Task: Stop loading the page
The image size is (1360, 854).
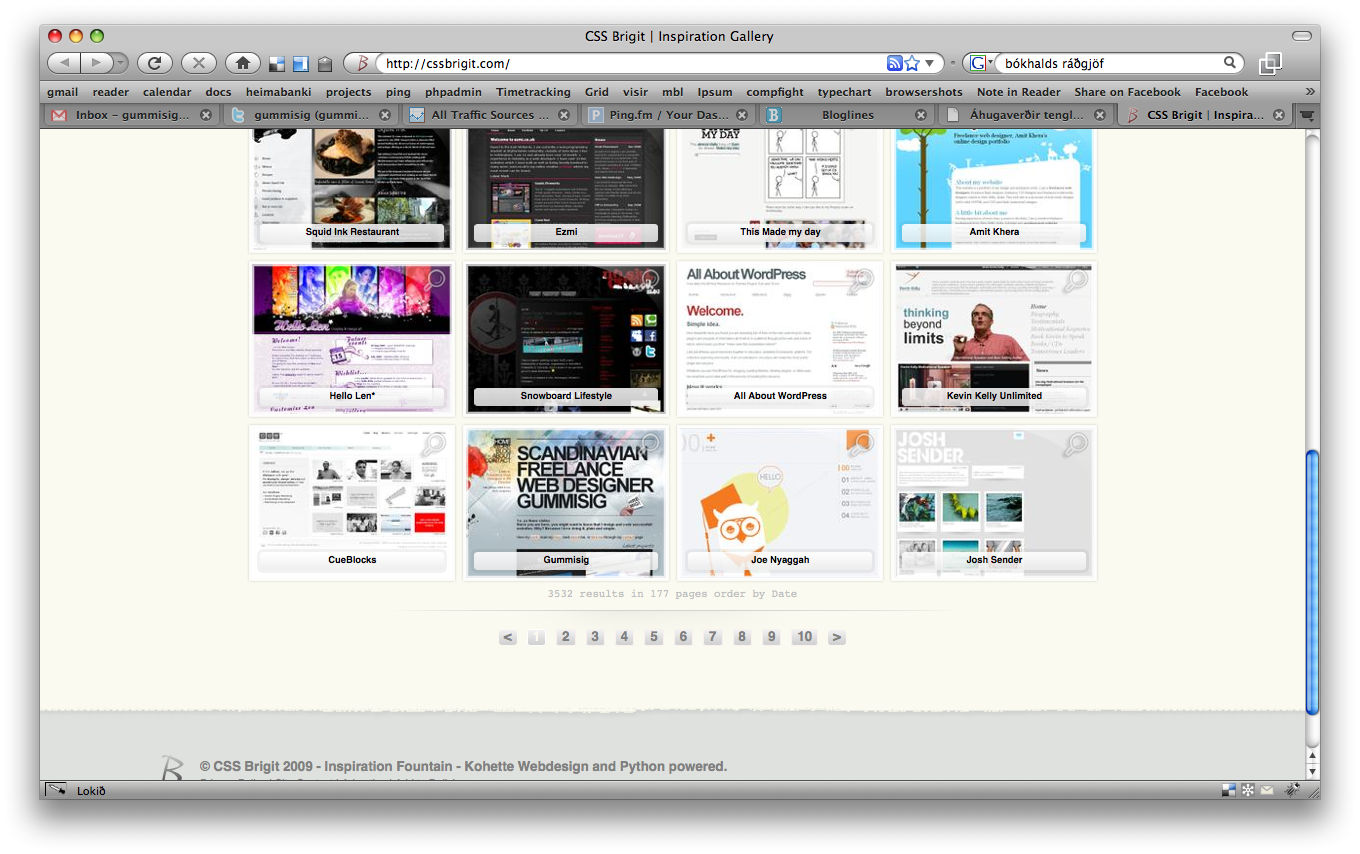Action: point(198,63)
